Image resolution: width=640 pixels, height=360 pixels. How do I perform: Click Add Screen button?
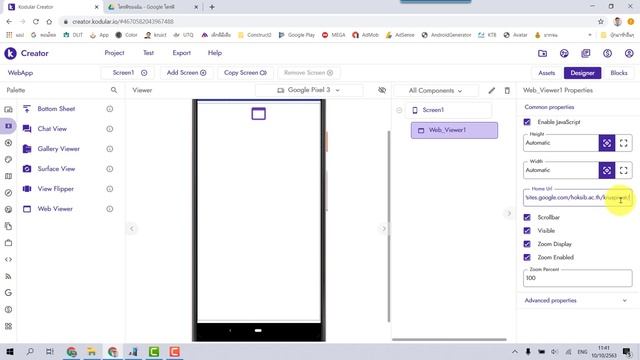(x=186, y=73)
